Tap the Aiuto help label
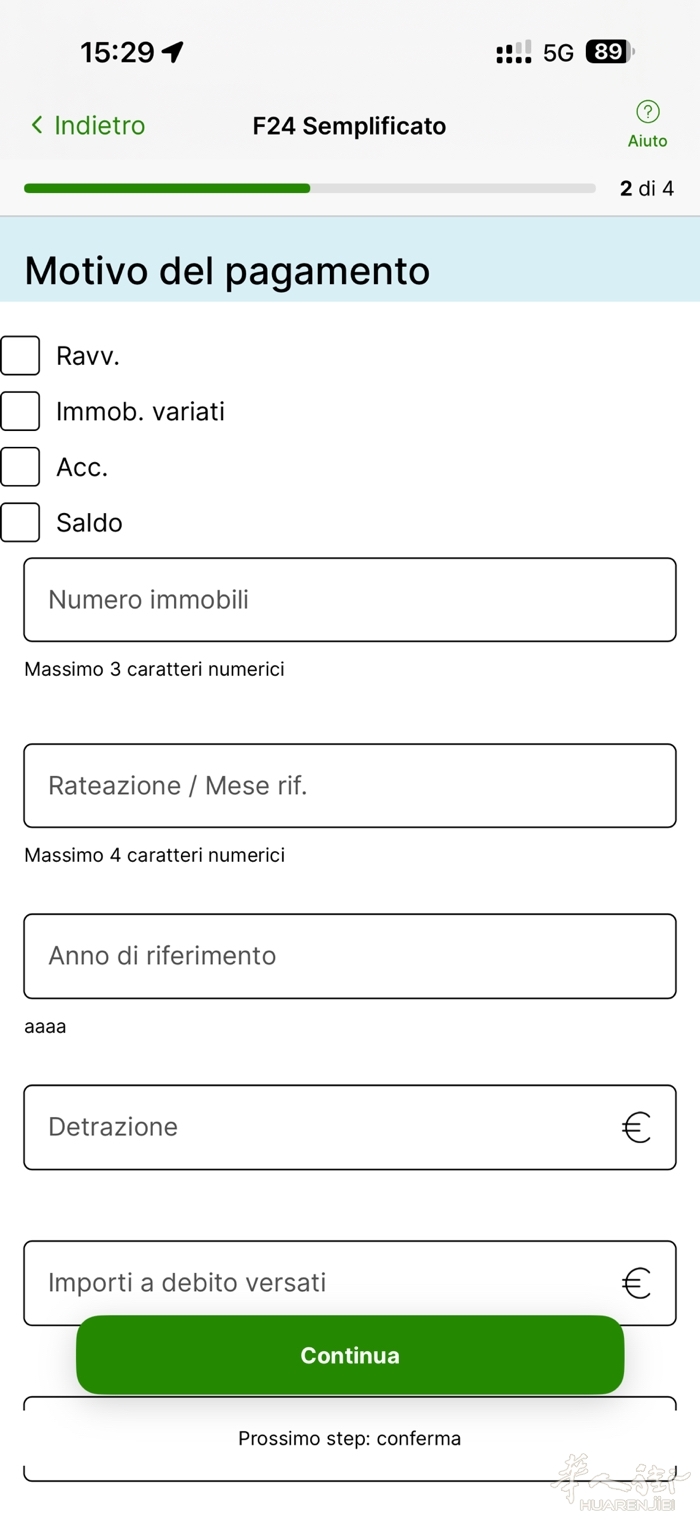This screenshot has height=1520, width=700. click(647, 141)
